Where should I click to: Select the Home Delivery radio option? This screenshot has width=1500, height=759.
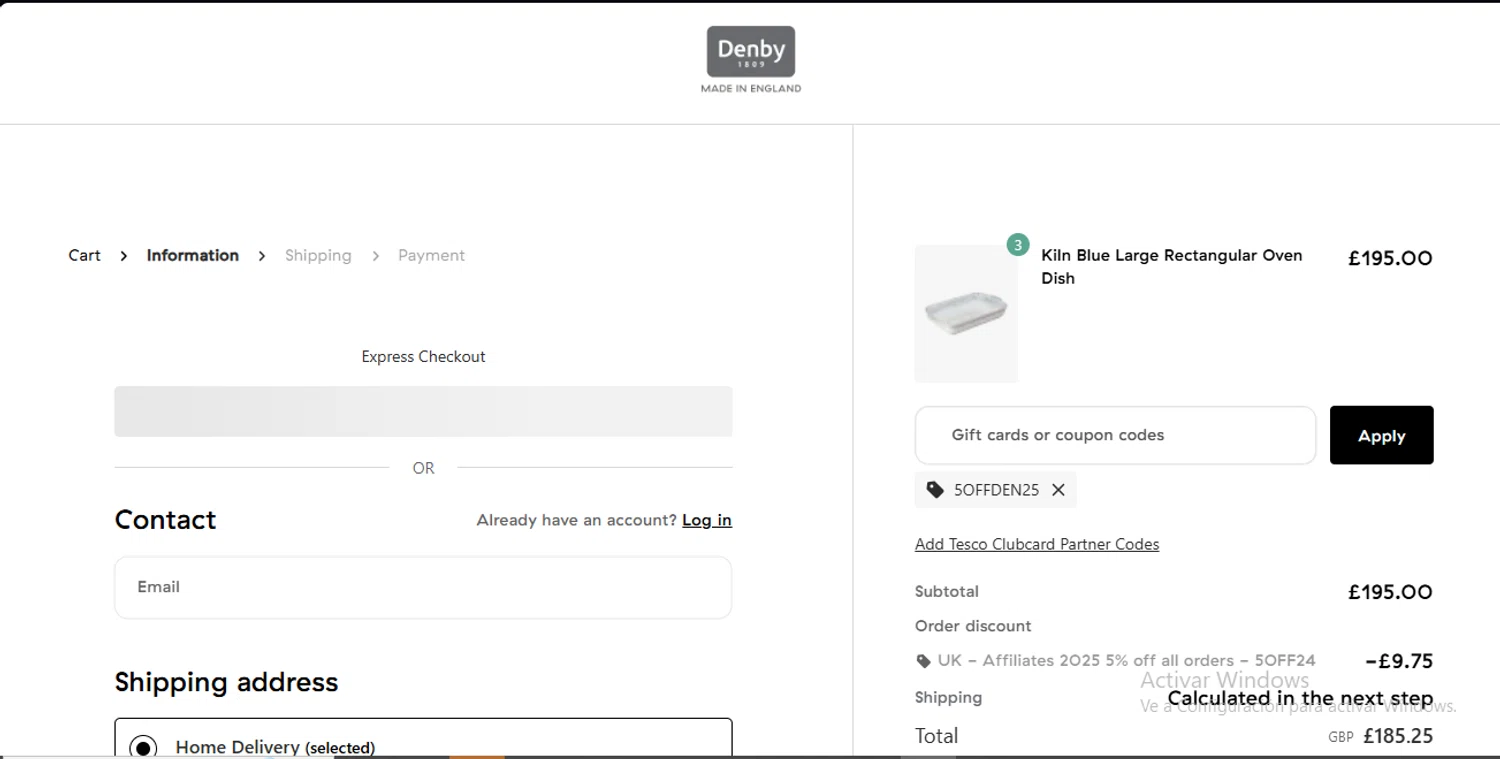(x=143, y=747)
